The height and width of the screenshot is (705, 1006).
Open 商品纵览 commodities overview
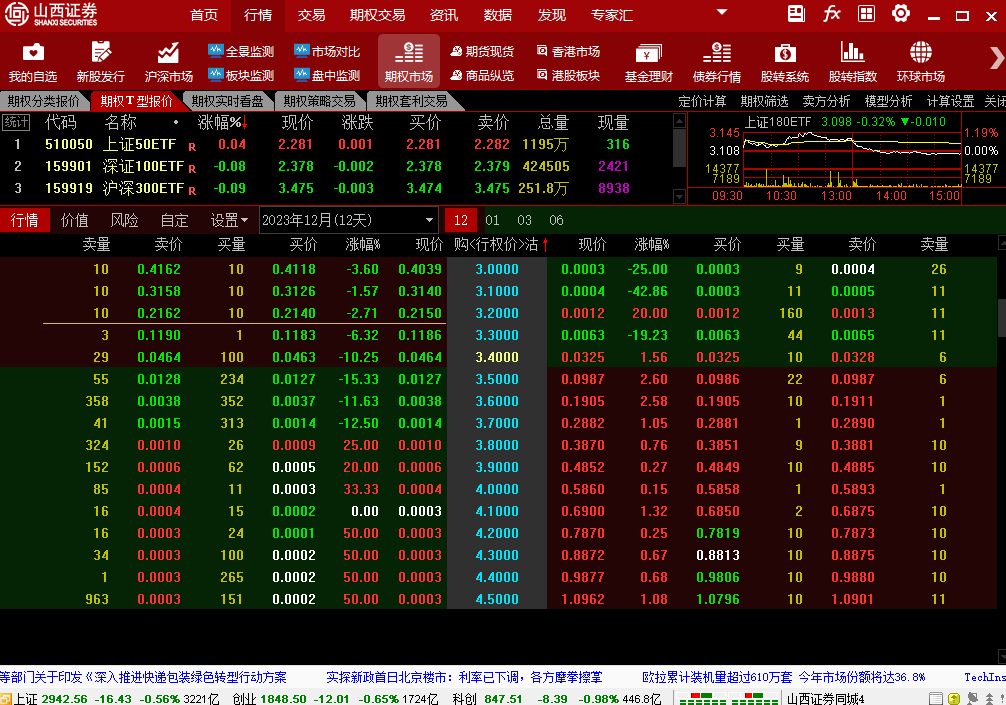coord(482,76)
